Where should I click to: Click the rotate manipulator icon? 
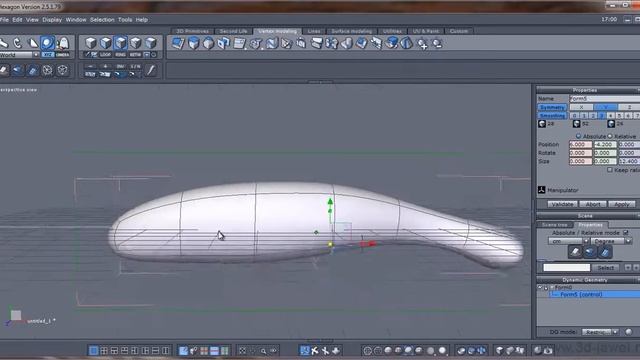click(18, 42)
